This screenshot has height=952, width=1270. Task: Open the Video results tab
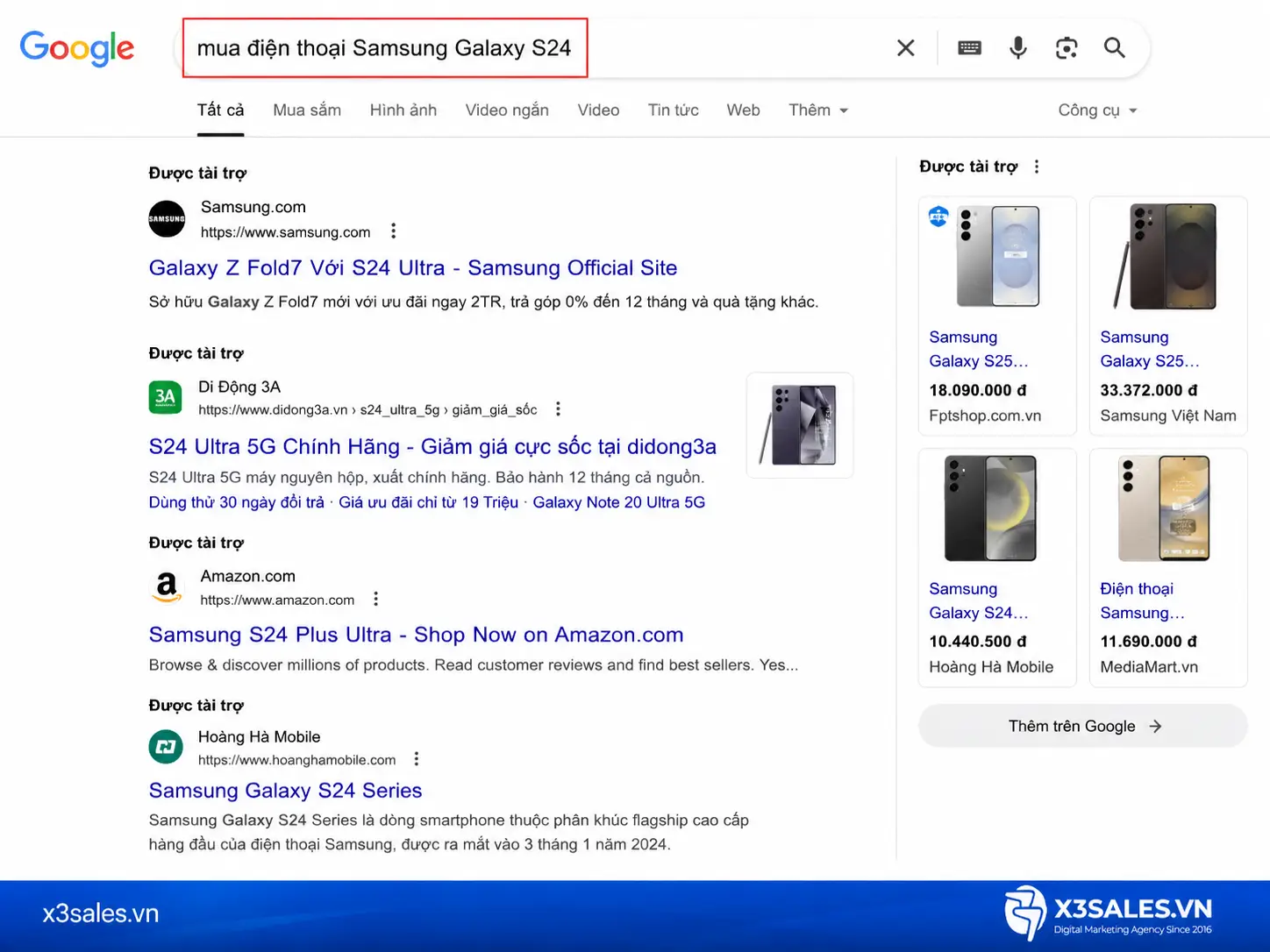[598, 110]
